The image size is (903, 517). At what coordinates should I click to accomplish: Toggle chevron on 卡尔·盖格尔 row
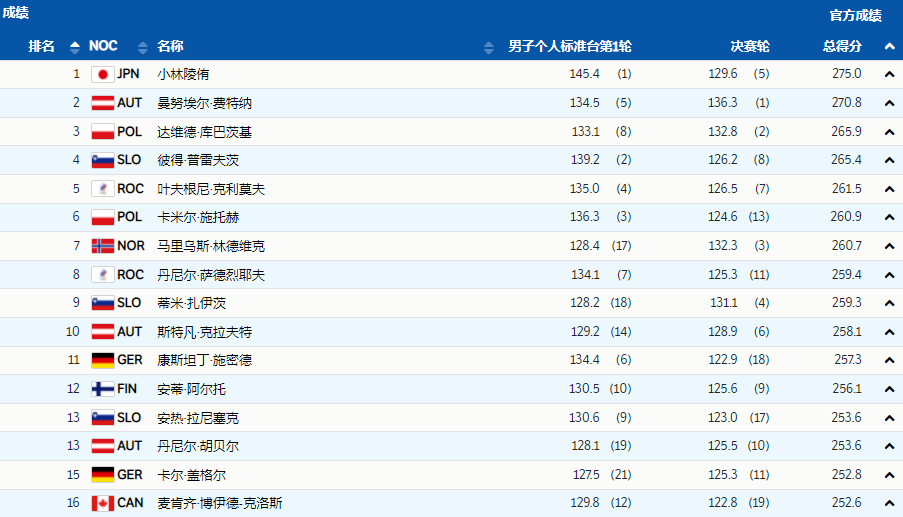pyautogui.click(x=889, y=475)
